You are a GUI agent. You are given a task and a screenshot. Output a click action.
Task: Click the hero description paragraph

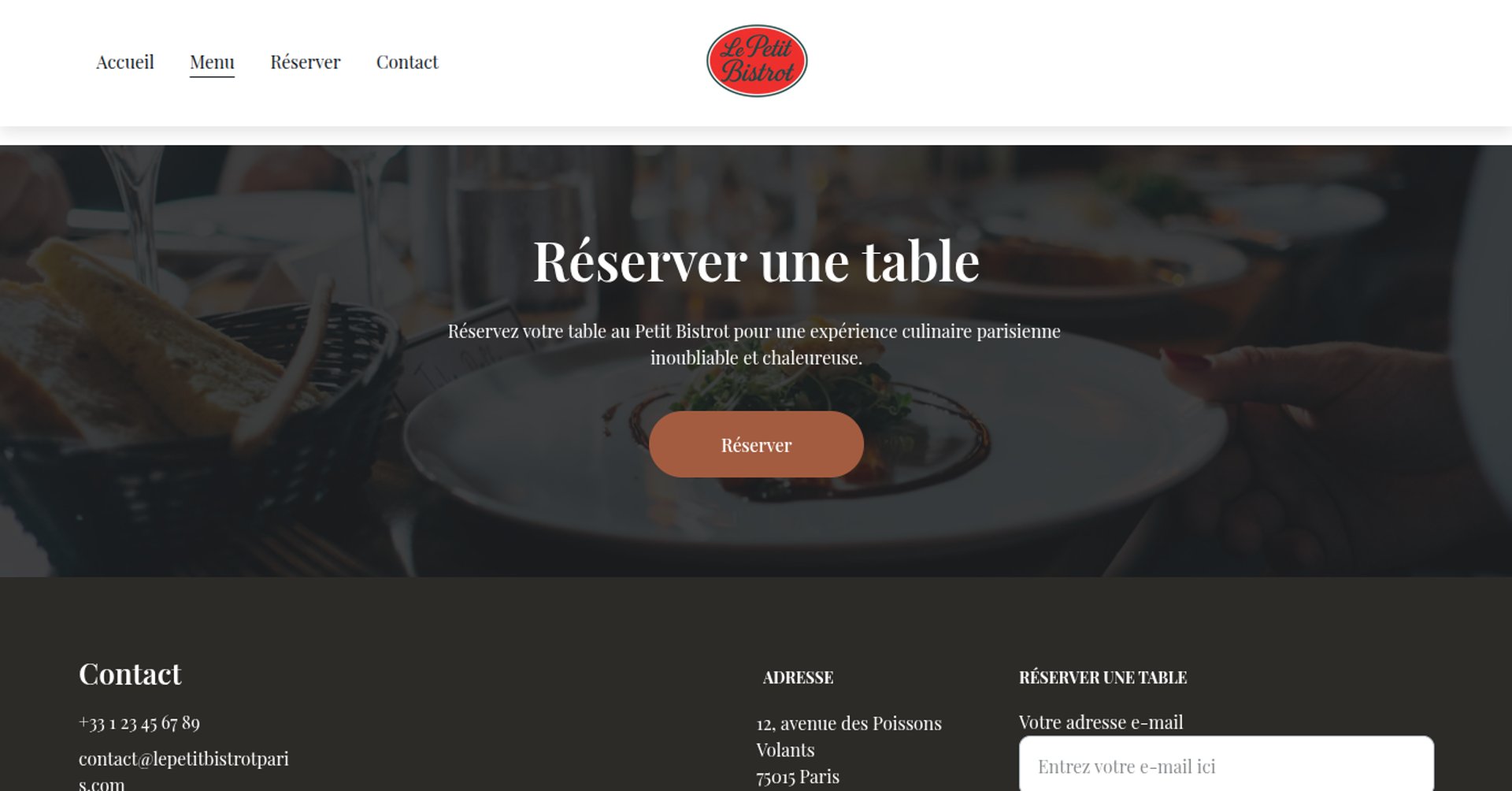pos(754,344)
